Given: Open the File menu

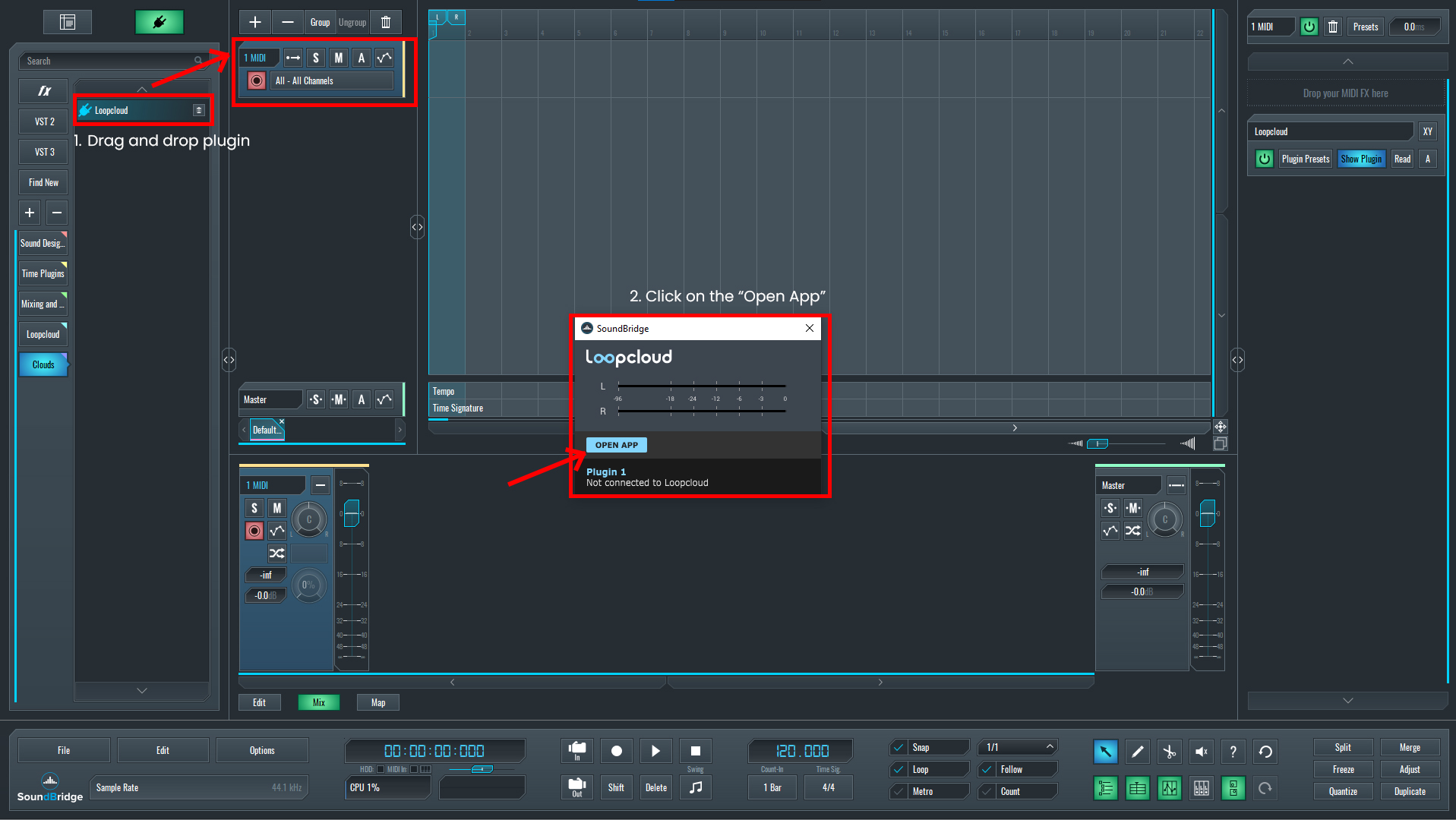Looking at the screenshot, I should pyautogui.click(x=64, y=750).
